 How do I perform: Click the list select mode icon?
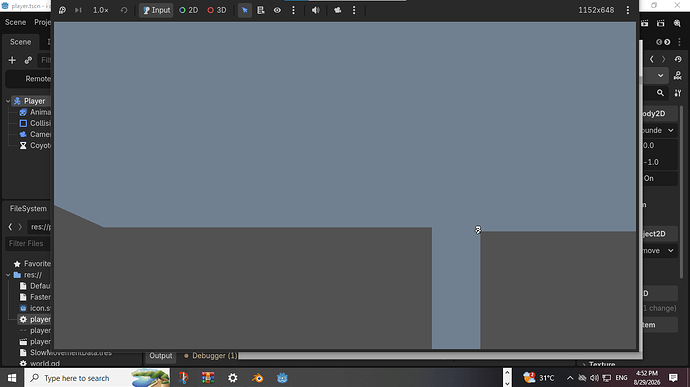[261, 10]
